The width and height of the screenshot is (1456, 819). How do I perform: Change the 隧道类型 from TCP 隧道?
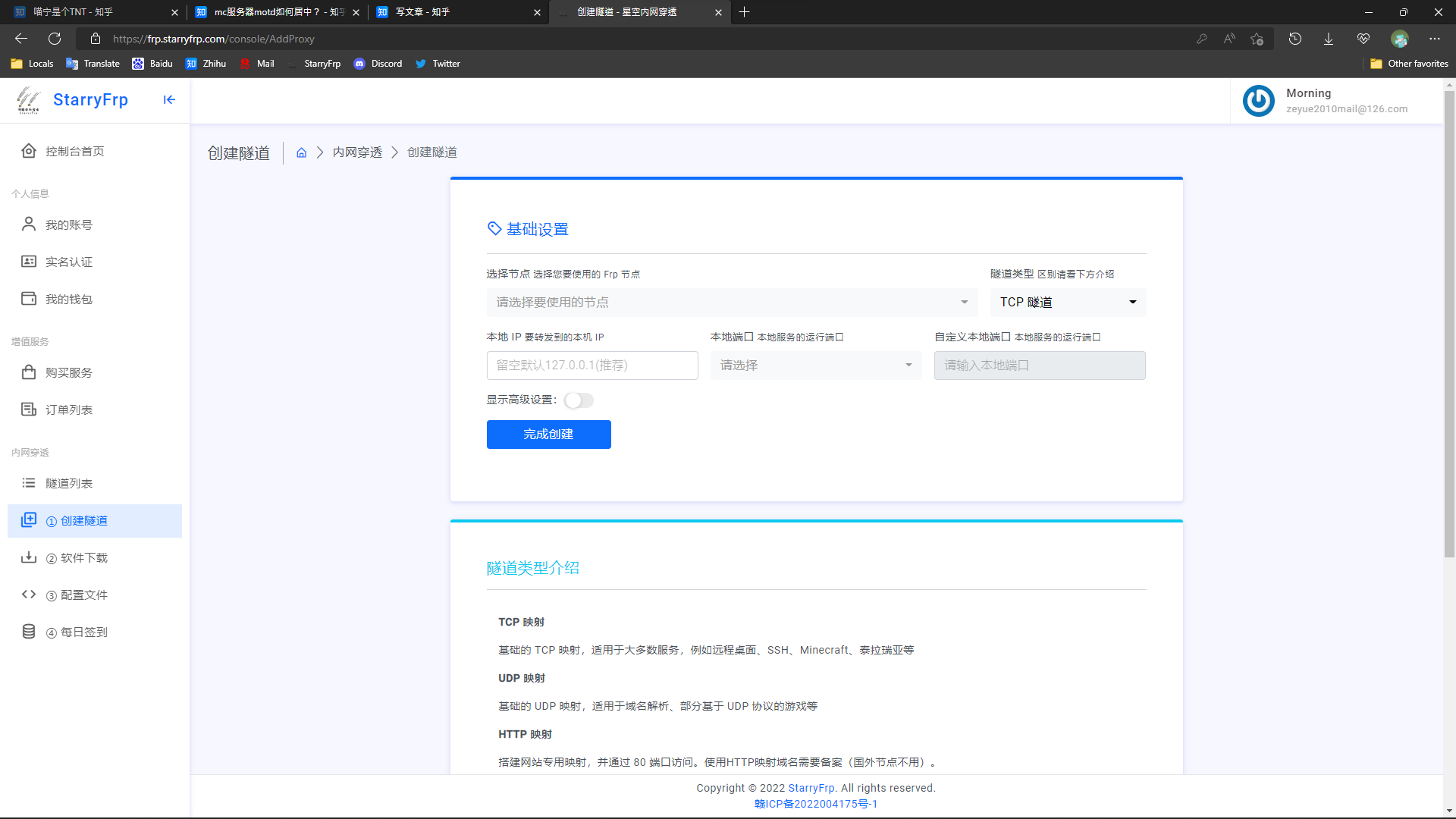point(1067,302)
